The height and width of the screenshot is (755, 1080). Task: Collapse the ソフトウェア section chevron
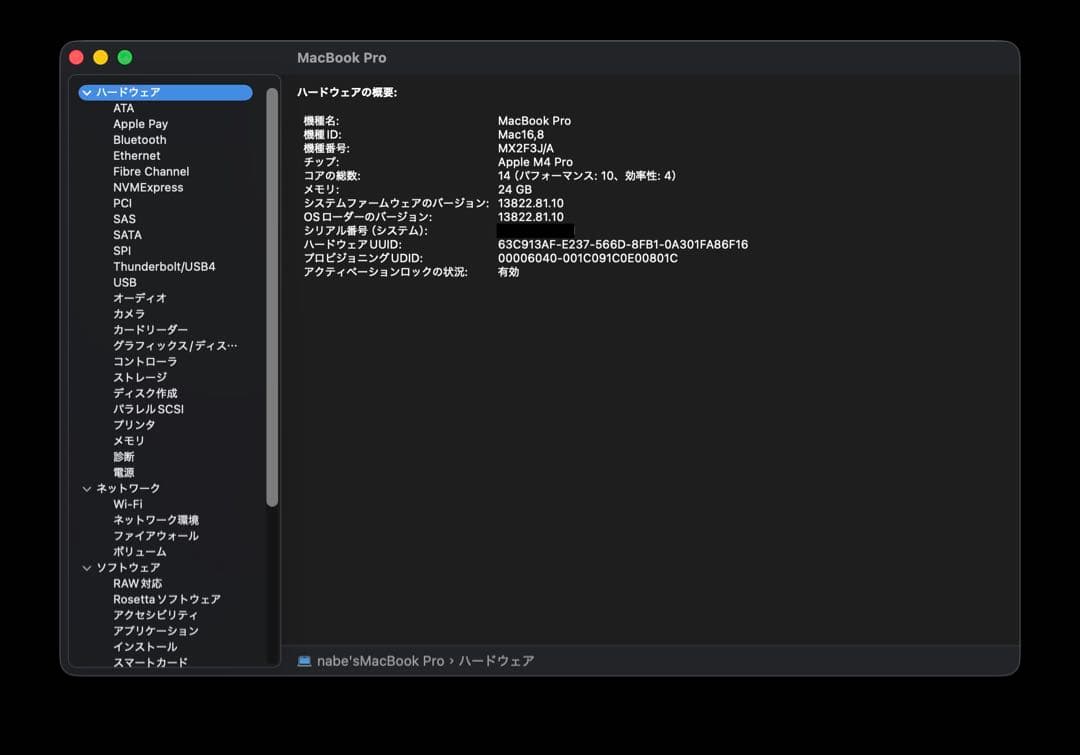(x=87, y=568)
